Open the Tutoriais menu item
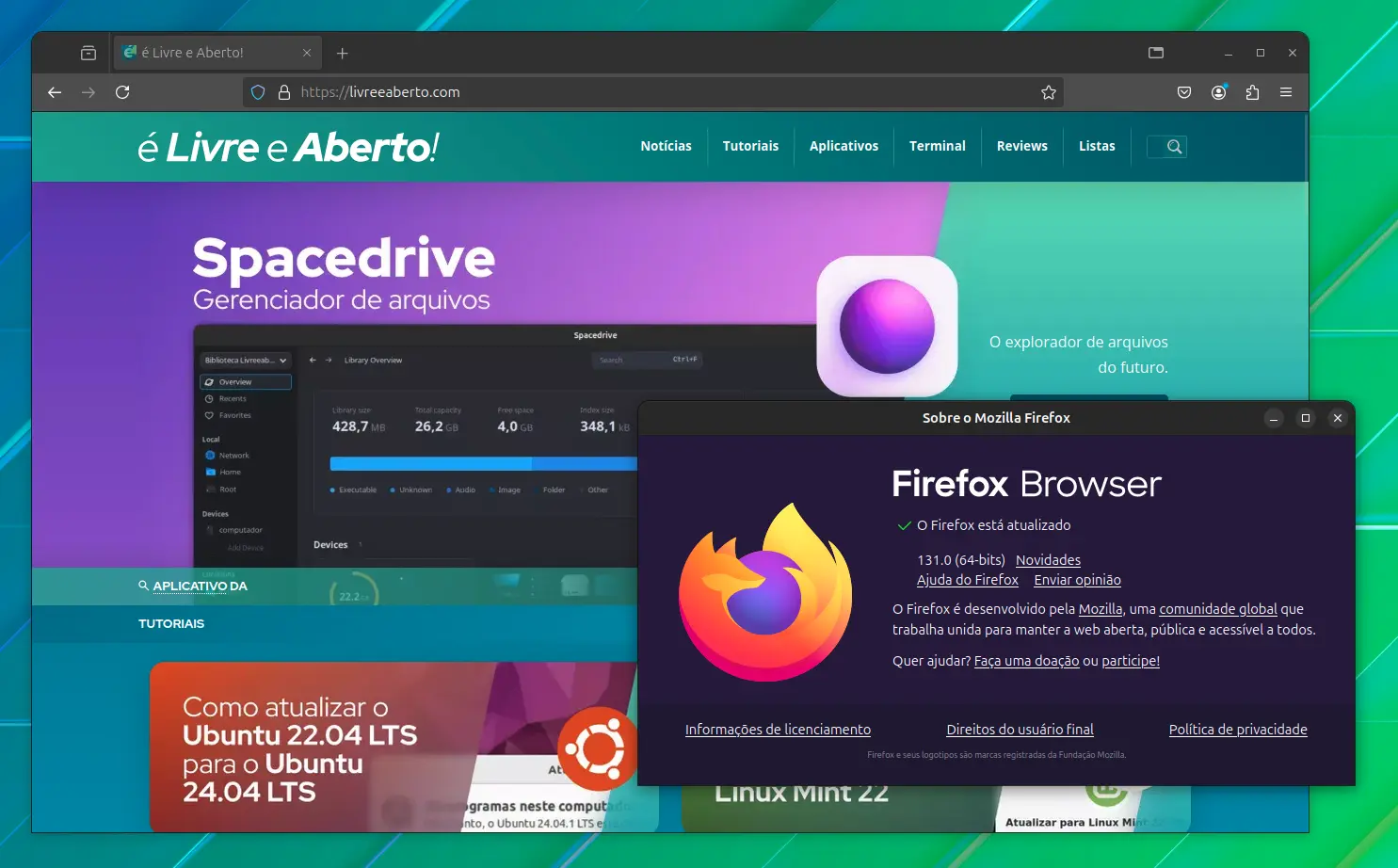Screen dimensions: 1398x868 click(750, 146)
